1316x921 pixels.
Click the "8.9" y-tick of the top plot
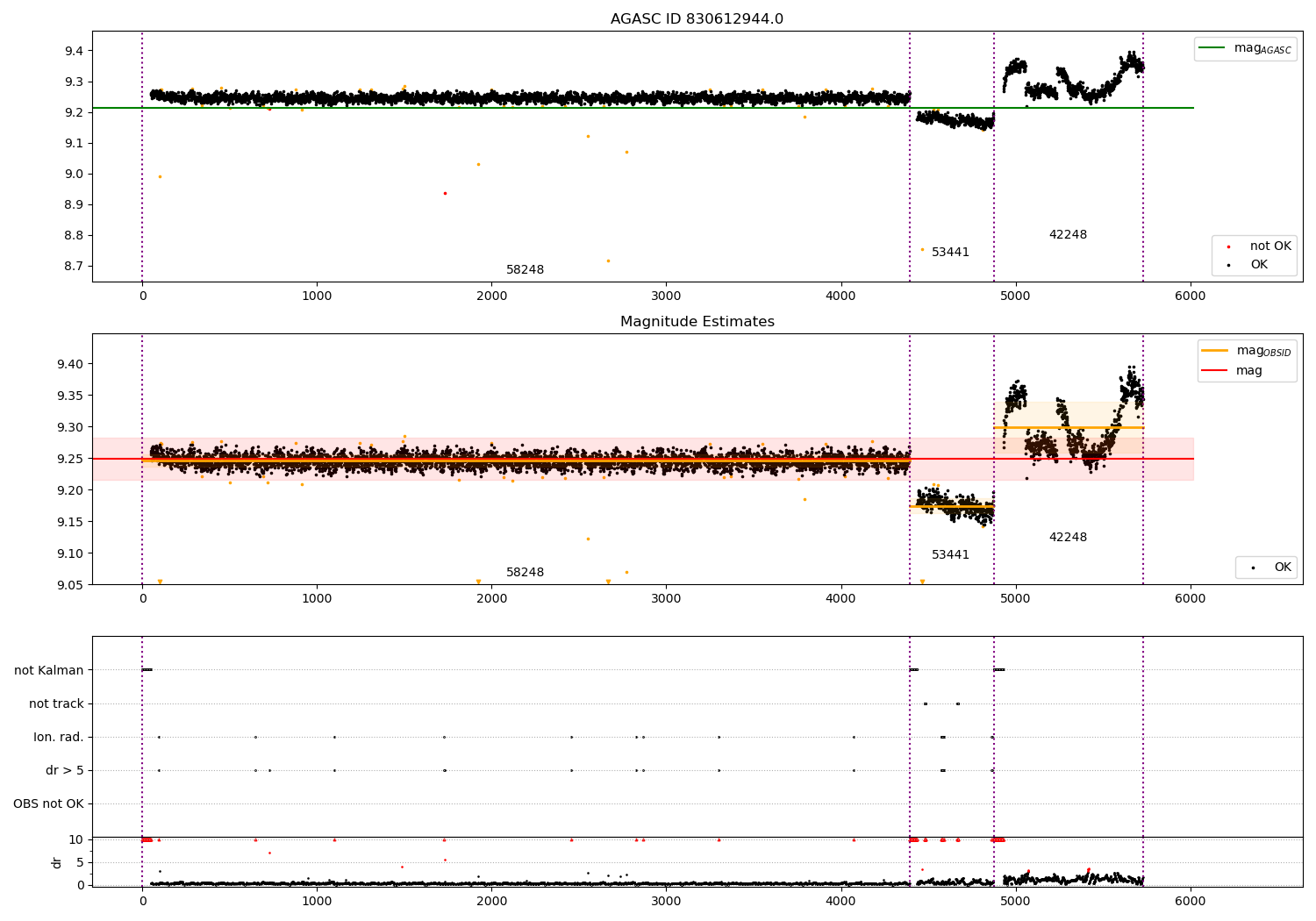pos(74,205)
